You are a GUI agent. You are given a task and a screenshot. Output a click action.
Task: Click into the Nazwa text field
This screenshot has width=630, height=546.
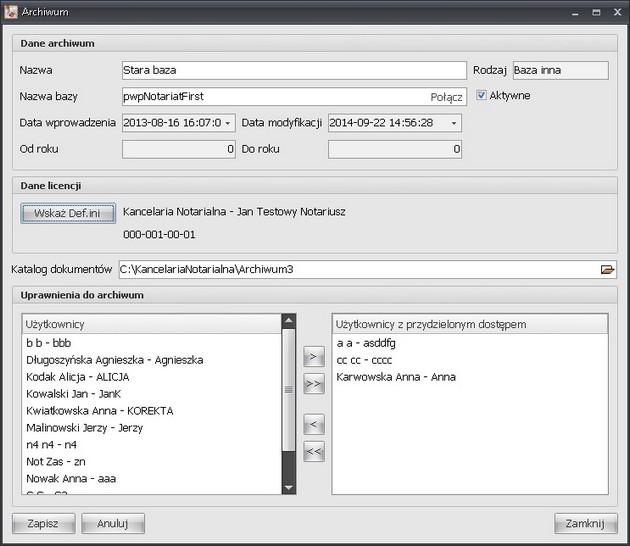pyautogui.click(x=293, y=71)
